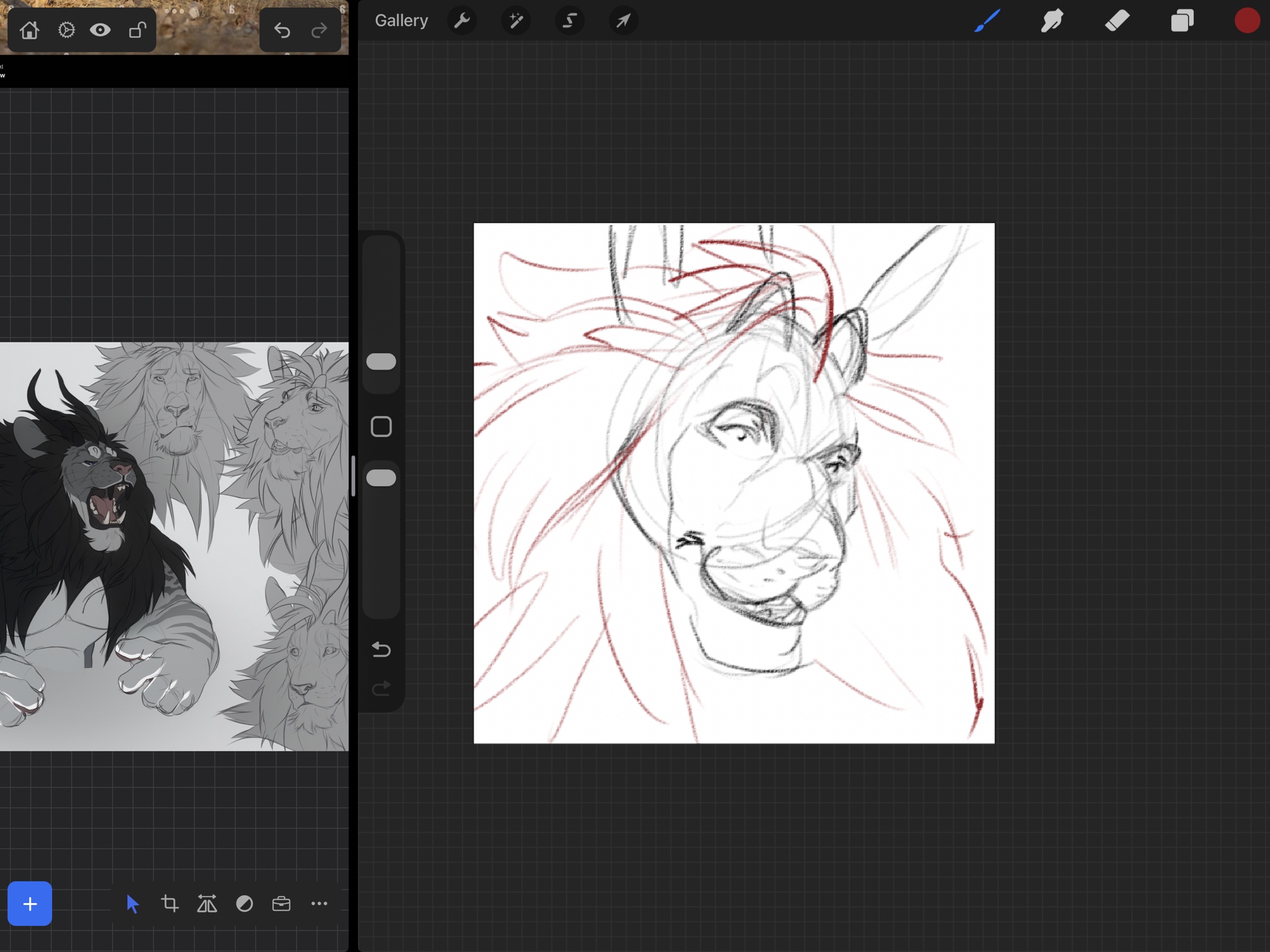Viewport: 1270px width, 952px height.
Task: Open the toolbox briefcase menu
Action: coord(281,903)
